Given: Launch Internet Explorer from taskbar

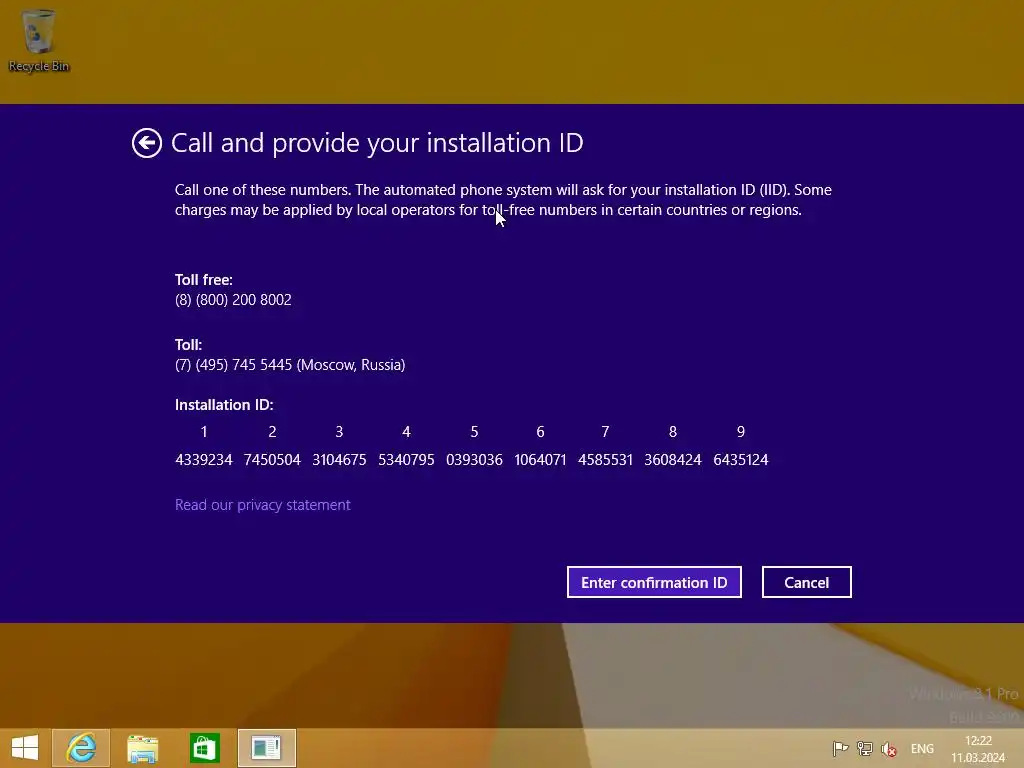Looking at the screenshot, I should pyautogui.click(x=81, y=748).
